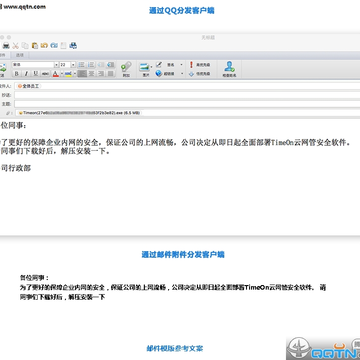The width and height of the screenshot is (360, 360).
Task: Switch to the 选项 tab
Action: (20, 55)
